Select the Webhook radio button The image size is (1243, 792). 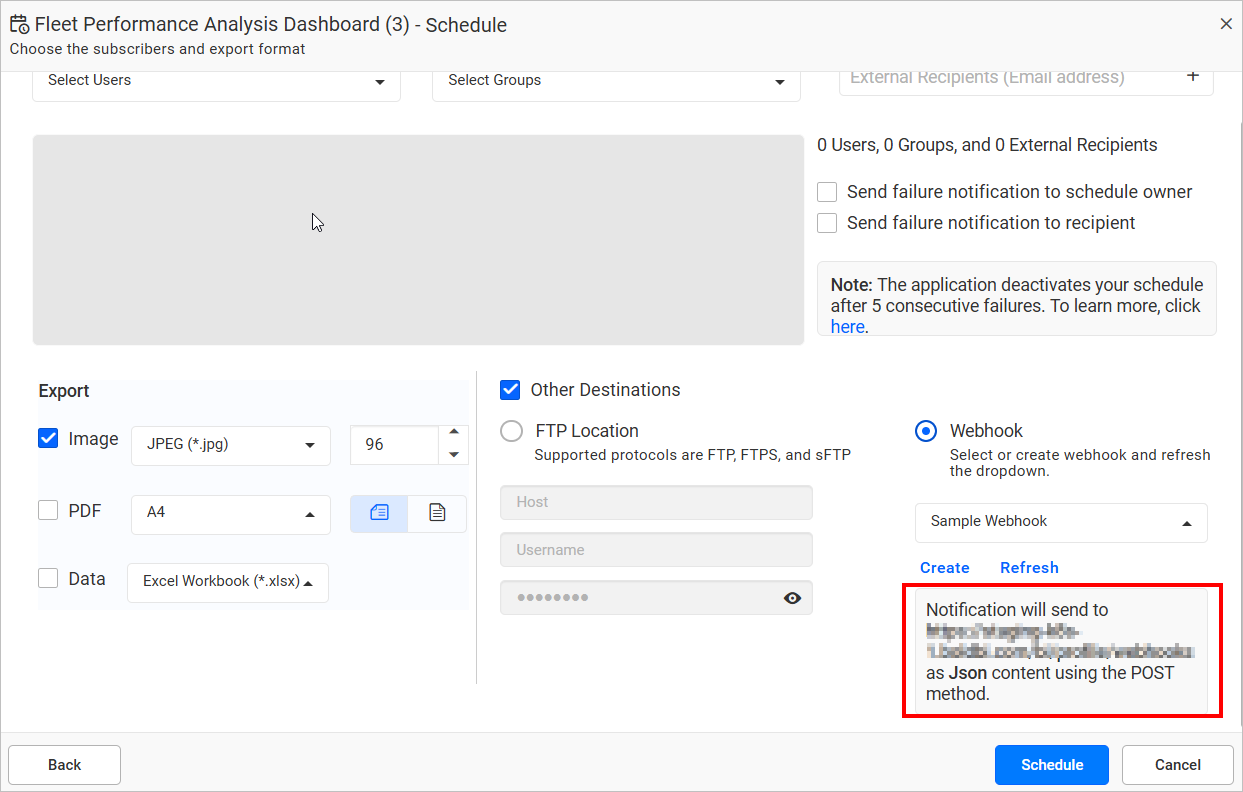coord(925,431)
